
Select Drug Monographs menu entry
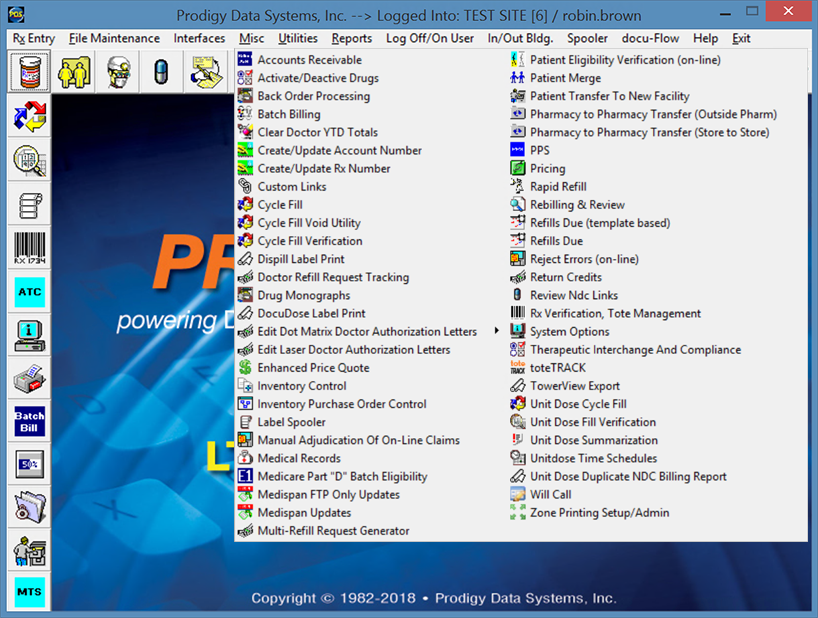click(304, 296)
